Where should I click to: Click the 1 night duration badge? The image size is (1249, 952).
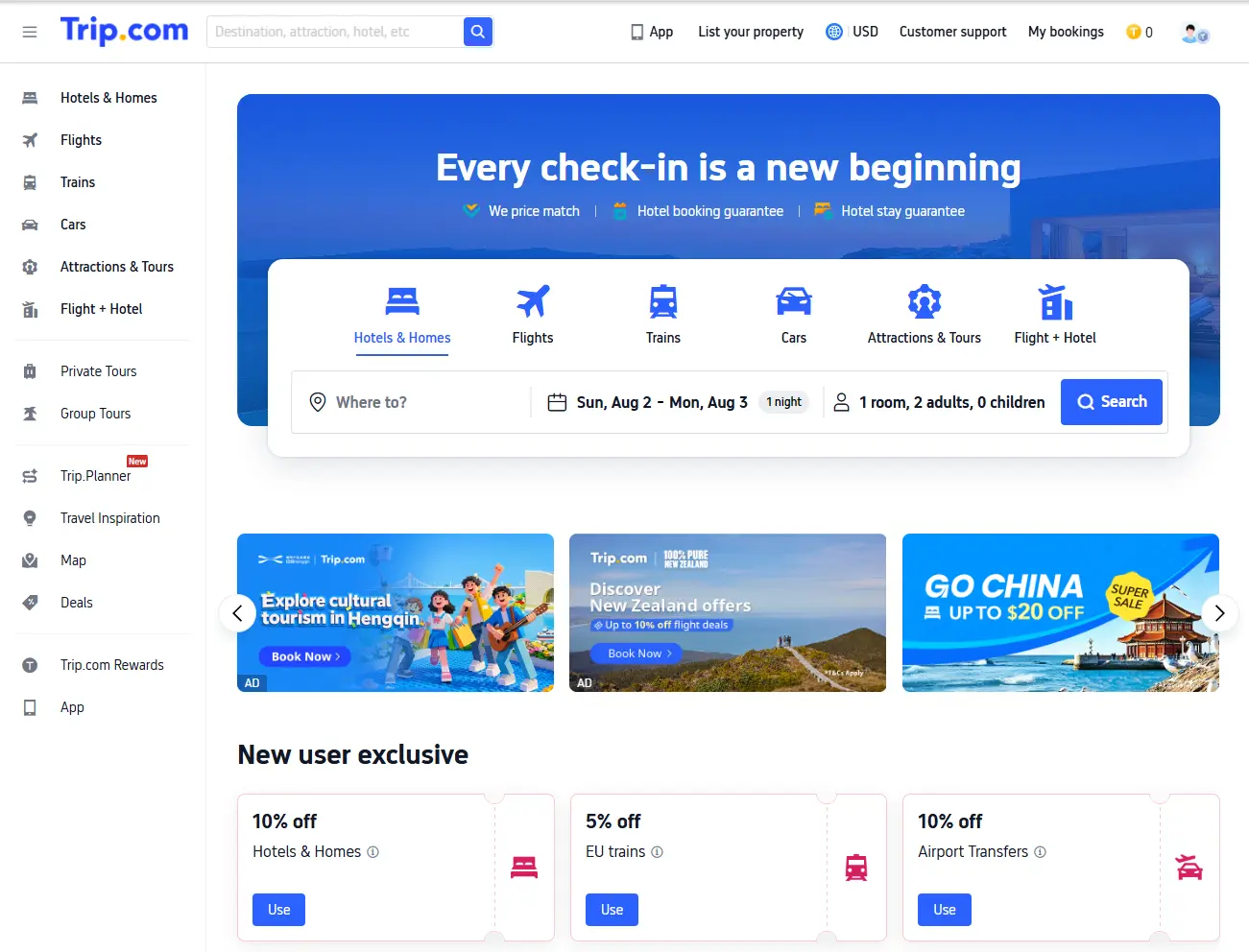pos(783,402)
